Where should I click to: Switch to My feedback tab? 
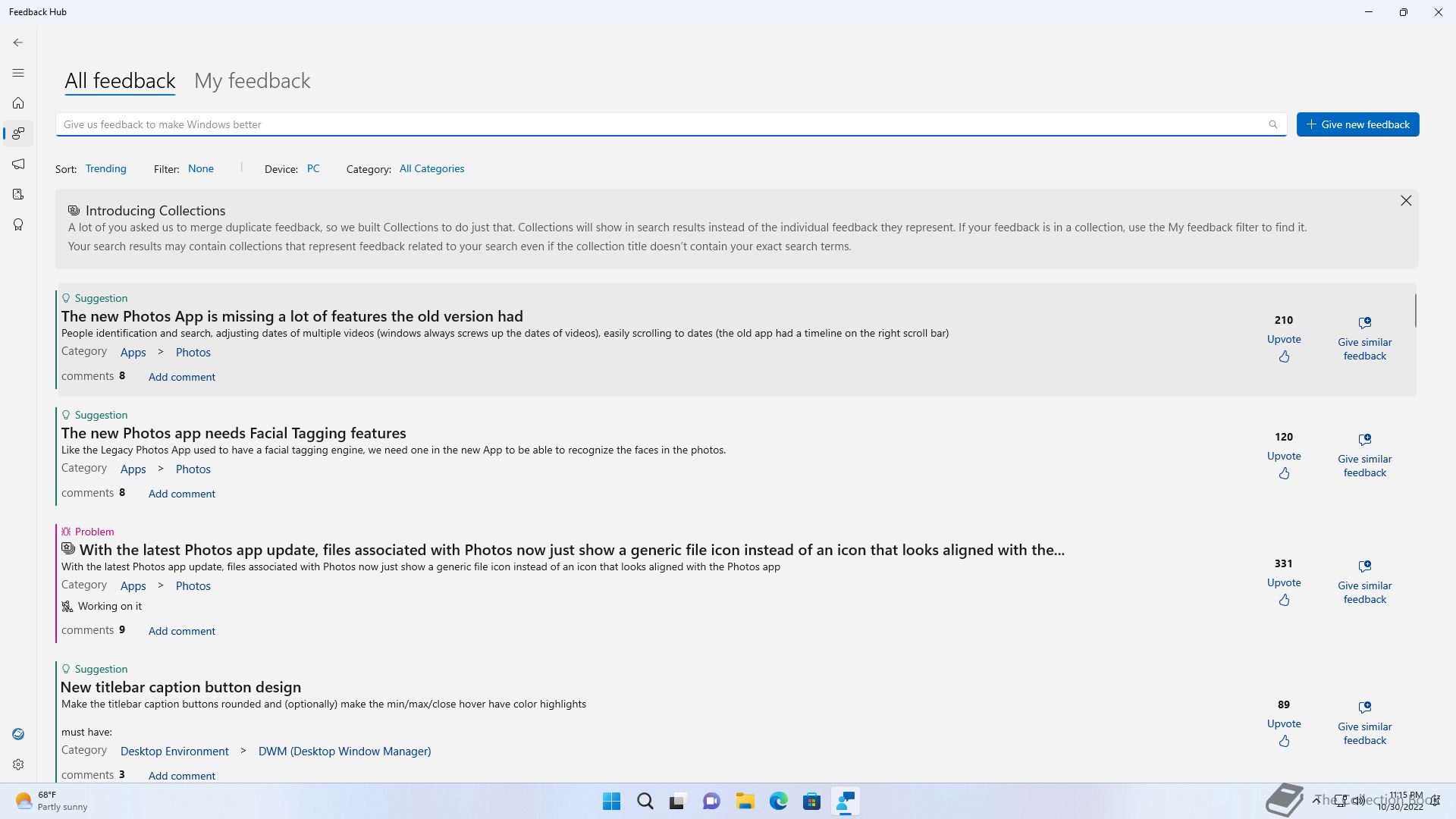(x=253, y=81)
